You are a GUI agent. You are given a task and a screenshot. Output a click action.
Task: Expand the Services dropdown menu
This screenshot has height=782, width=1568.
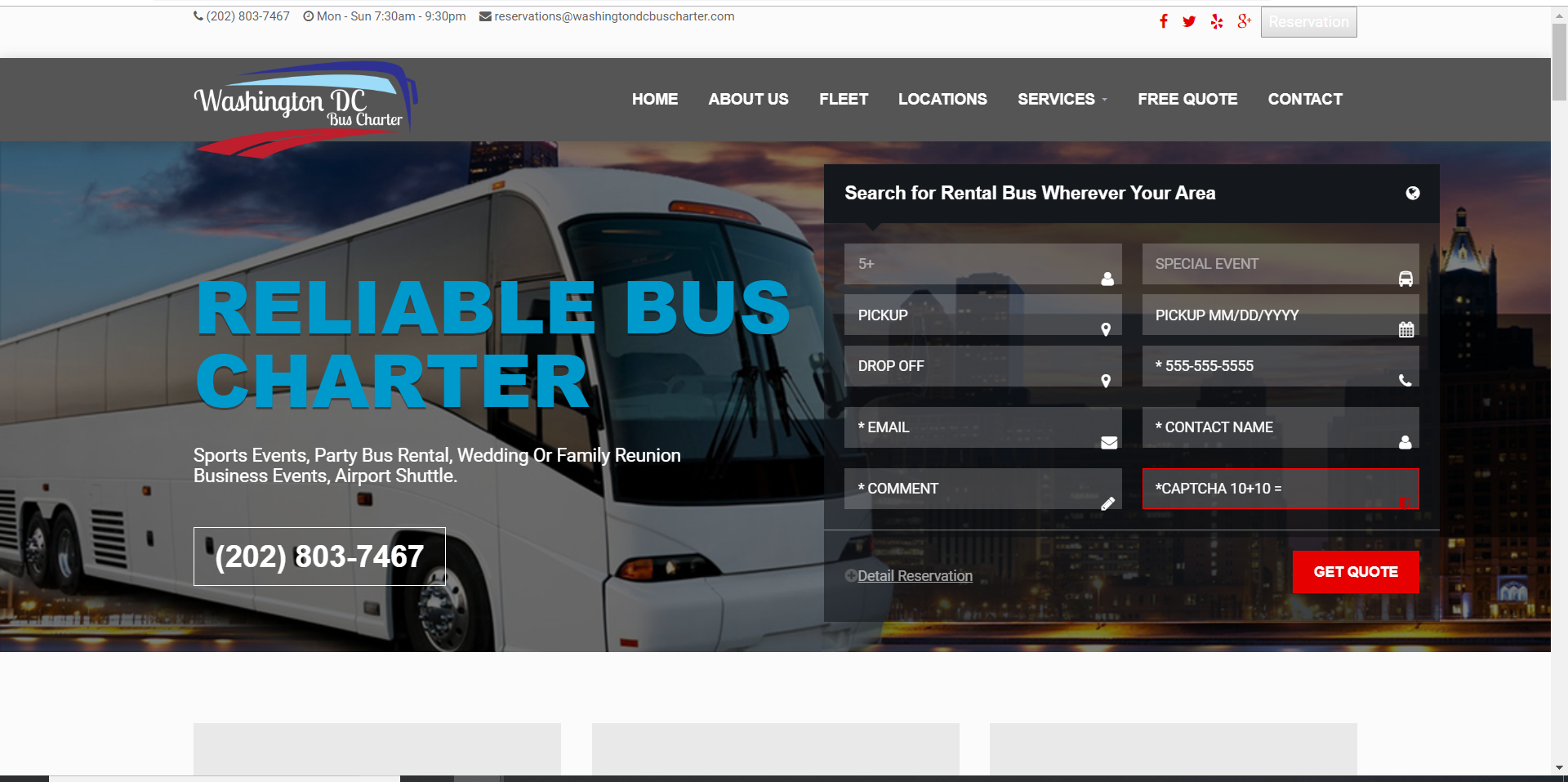pos(1062,99)
